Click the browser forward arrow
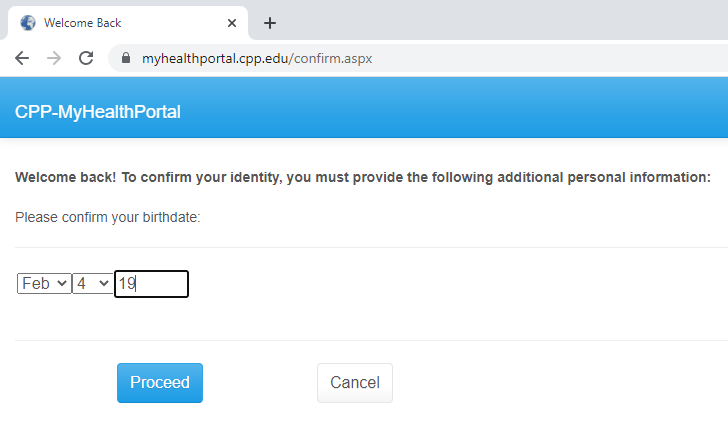Image resolution: width=728 pixels, height=433 pixels. pos(54,58)
